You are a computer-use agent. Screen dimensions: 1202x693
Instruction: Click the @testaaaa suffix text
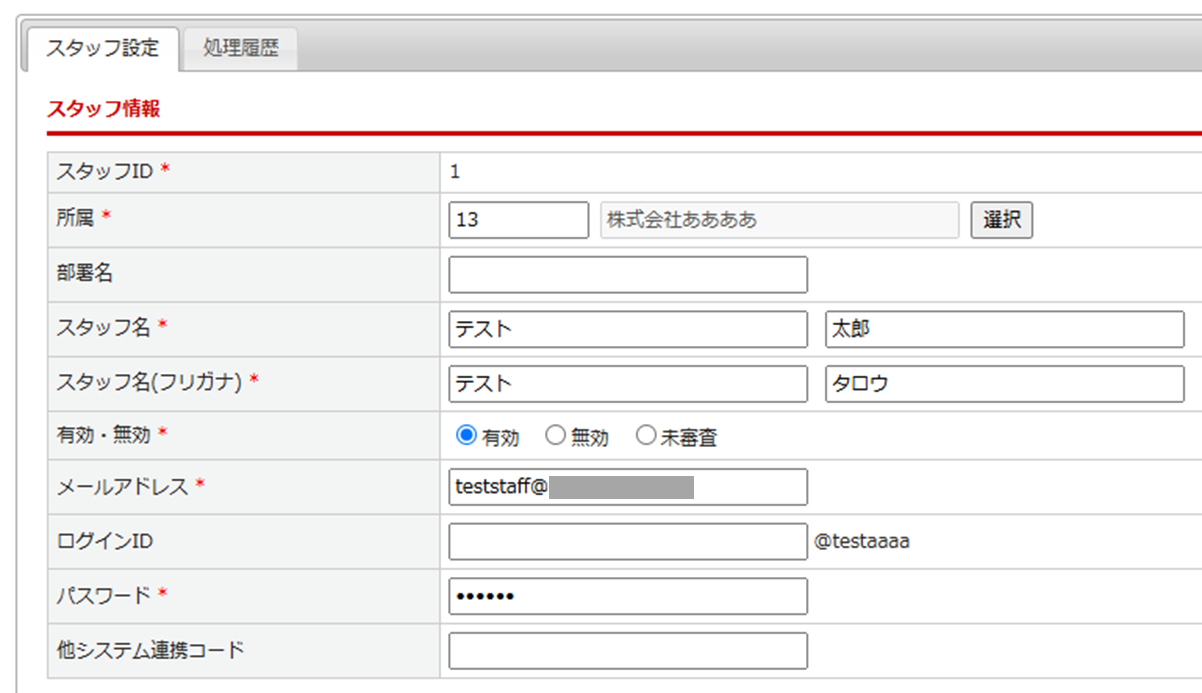tap(862, 542)
